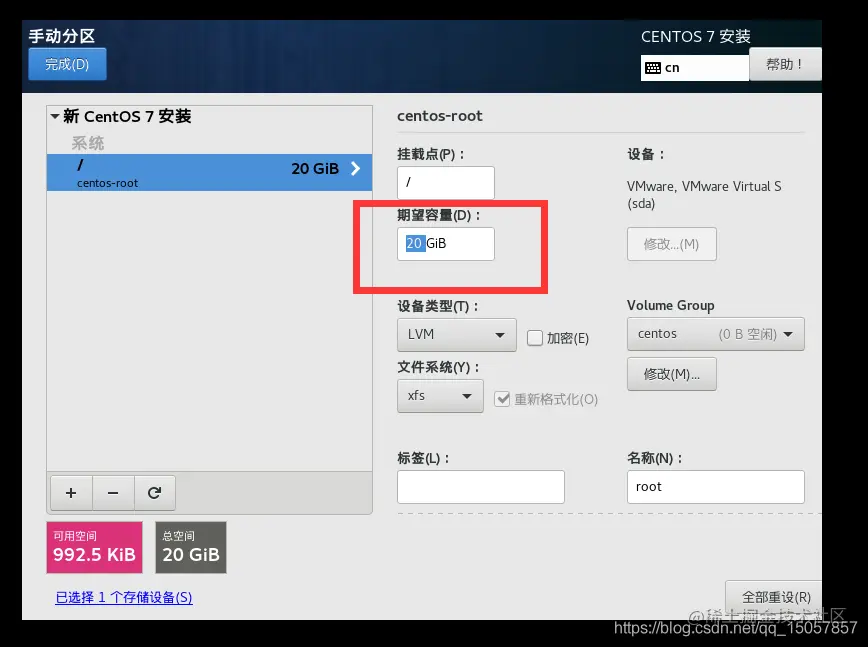868x647 pixels.
Task: Click the cn keyboard layout indicator
Action: [x=695, y=68]
